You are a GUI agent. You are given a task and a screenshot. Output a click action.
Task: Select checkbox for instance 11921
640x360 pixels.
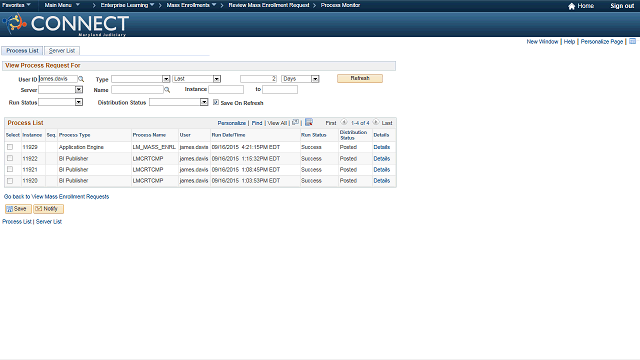(10, 169)
